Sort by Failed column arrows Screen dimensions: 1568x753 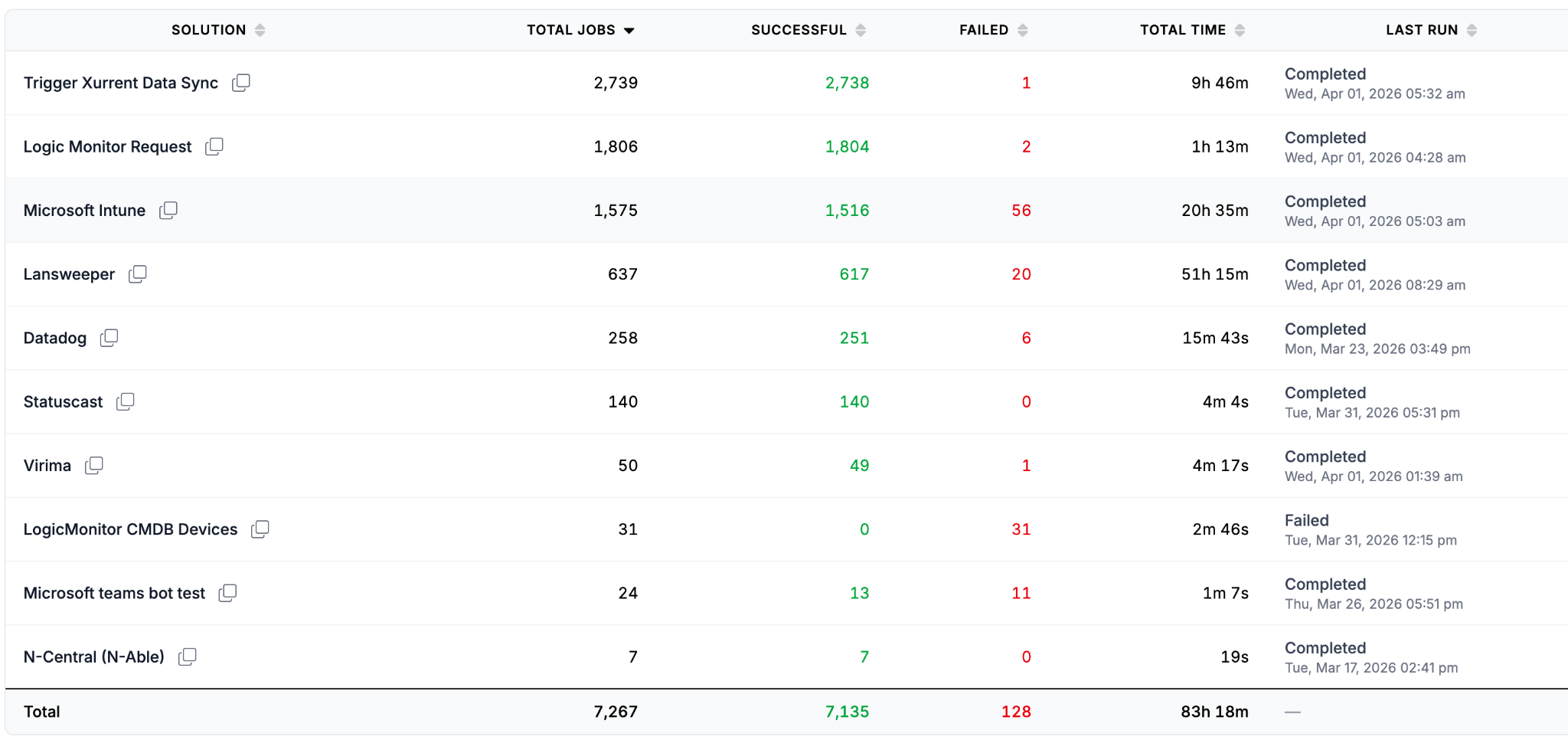tap(1023, 30)
